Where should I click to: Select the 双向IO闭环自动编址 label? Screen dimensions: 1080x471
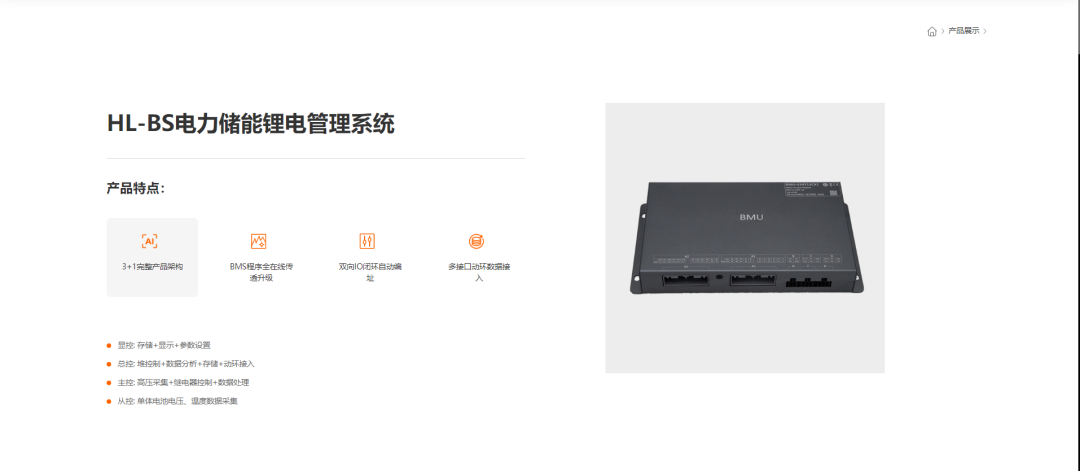click(x=370, y=271)
